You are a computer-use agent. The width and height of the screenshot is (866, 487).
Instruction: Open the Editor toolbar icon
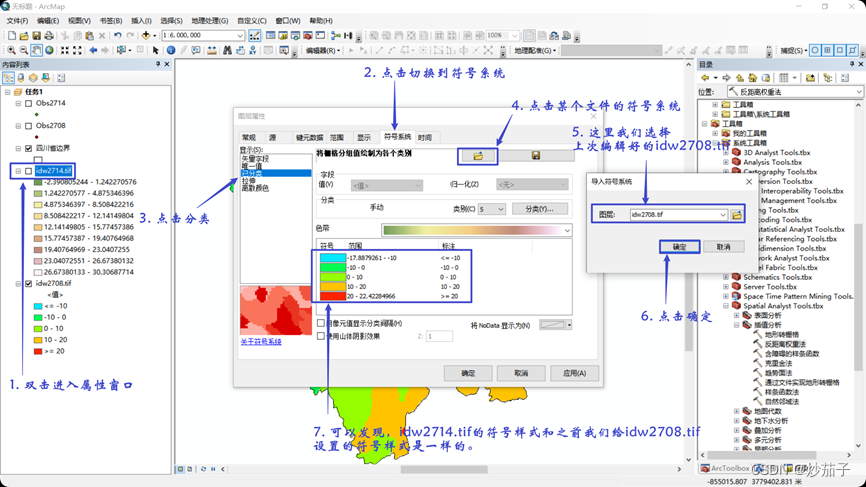pyautogui.click(x=255, y=35)
